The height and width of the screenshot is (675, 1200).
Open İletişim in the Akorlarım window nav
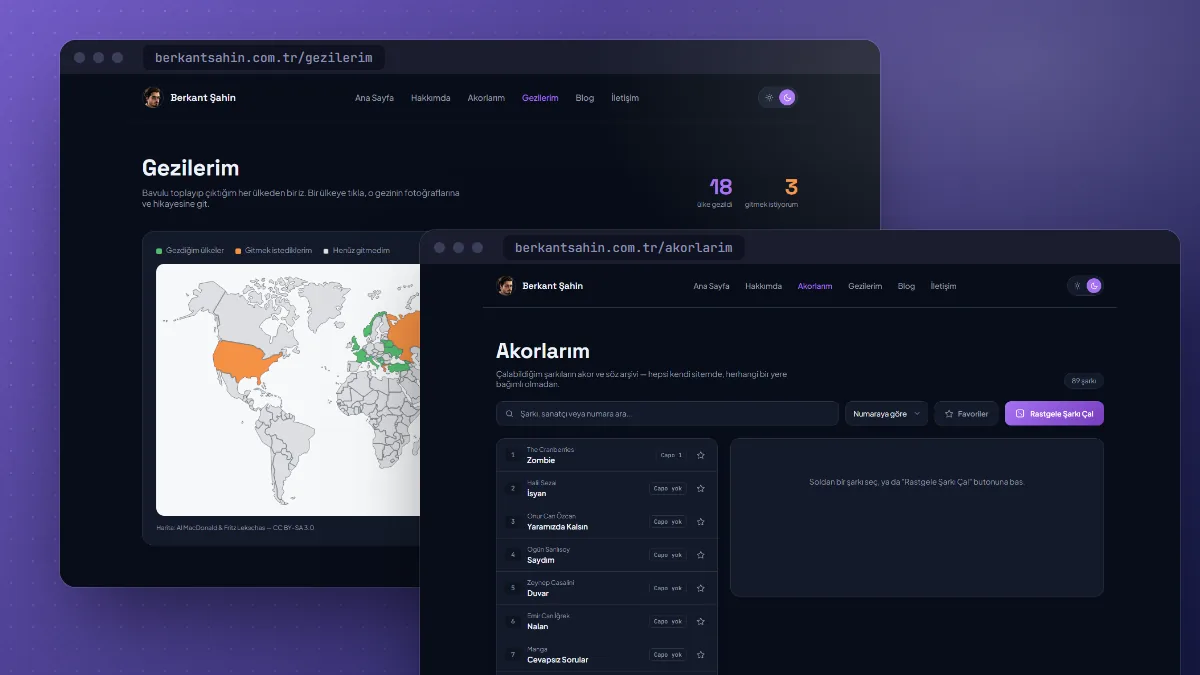(943, 286)
